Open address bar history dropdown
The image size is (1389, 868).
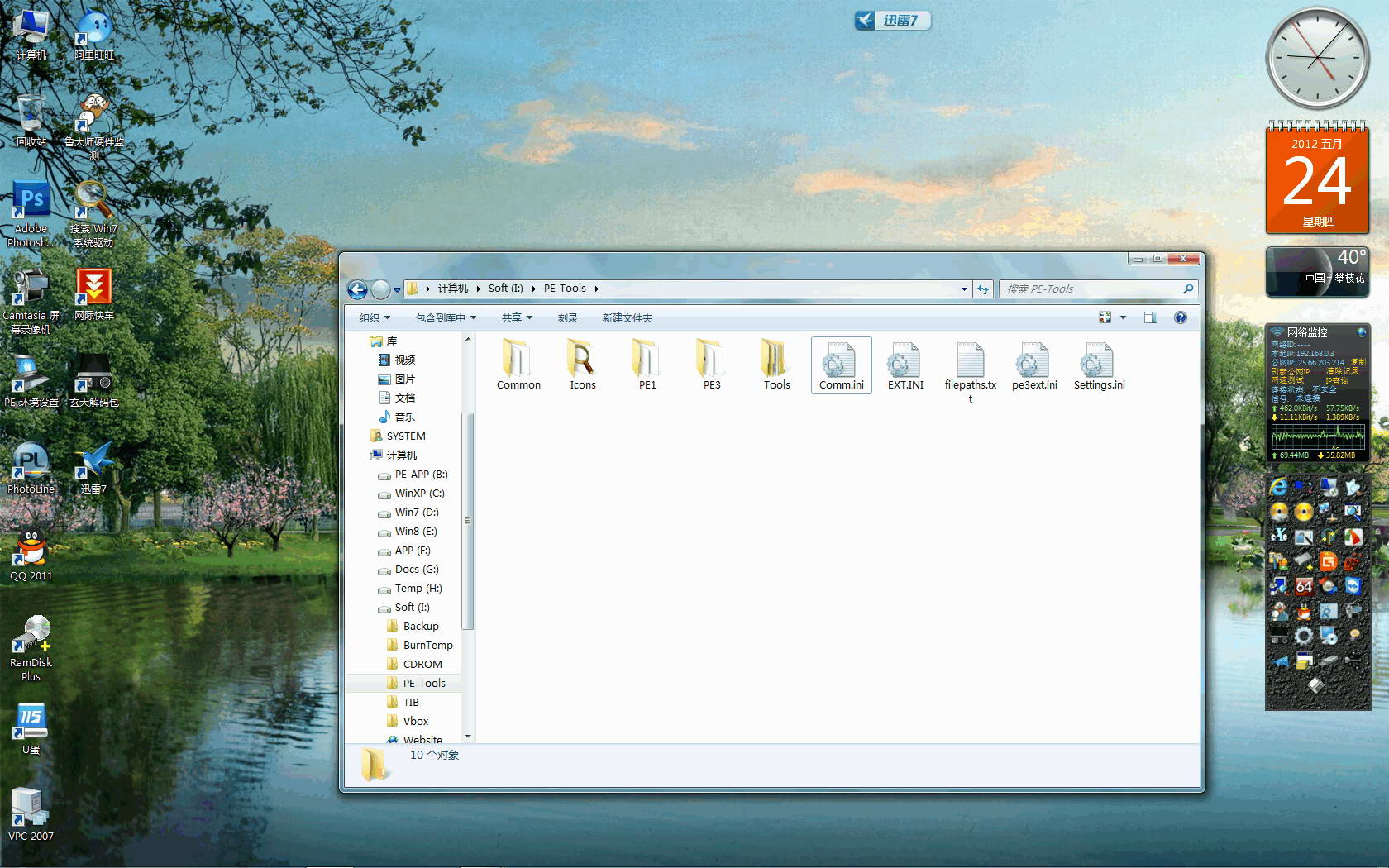pos(964,289)
